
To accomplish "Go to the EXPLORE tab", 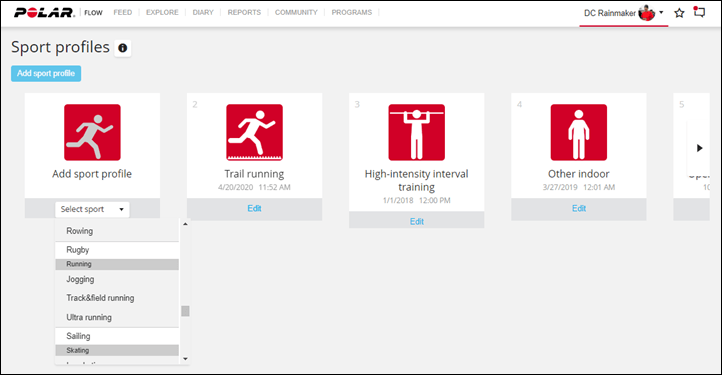I will point(162,12).
